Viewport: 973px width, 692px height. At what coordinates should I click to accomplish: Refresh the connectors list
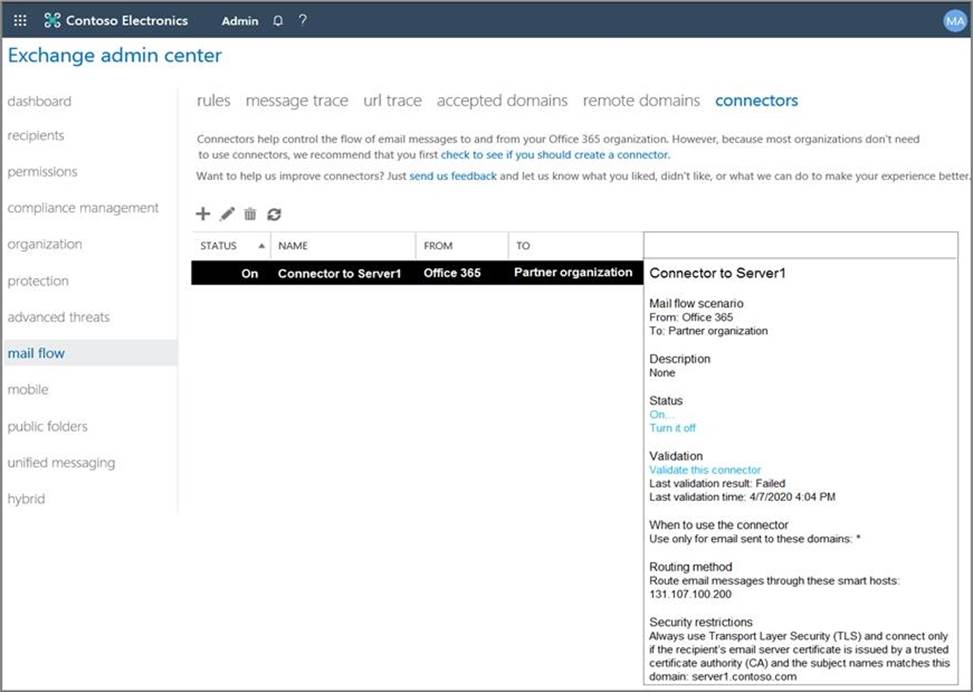[274, 214]
